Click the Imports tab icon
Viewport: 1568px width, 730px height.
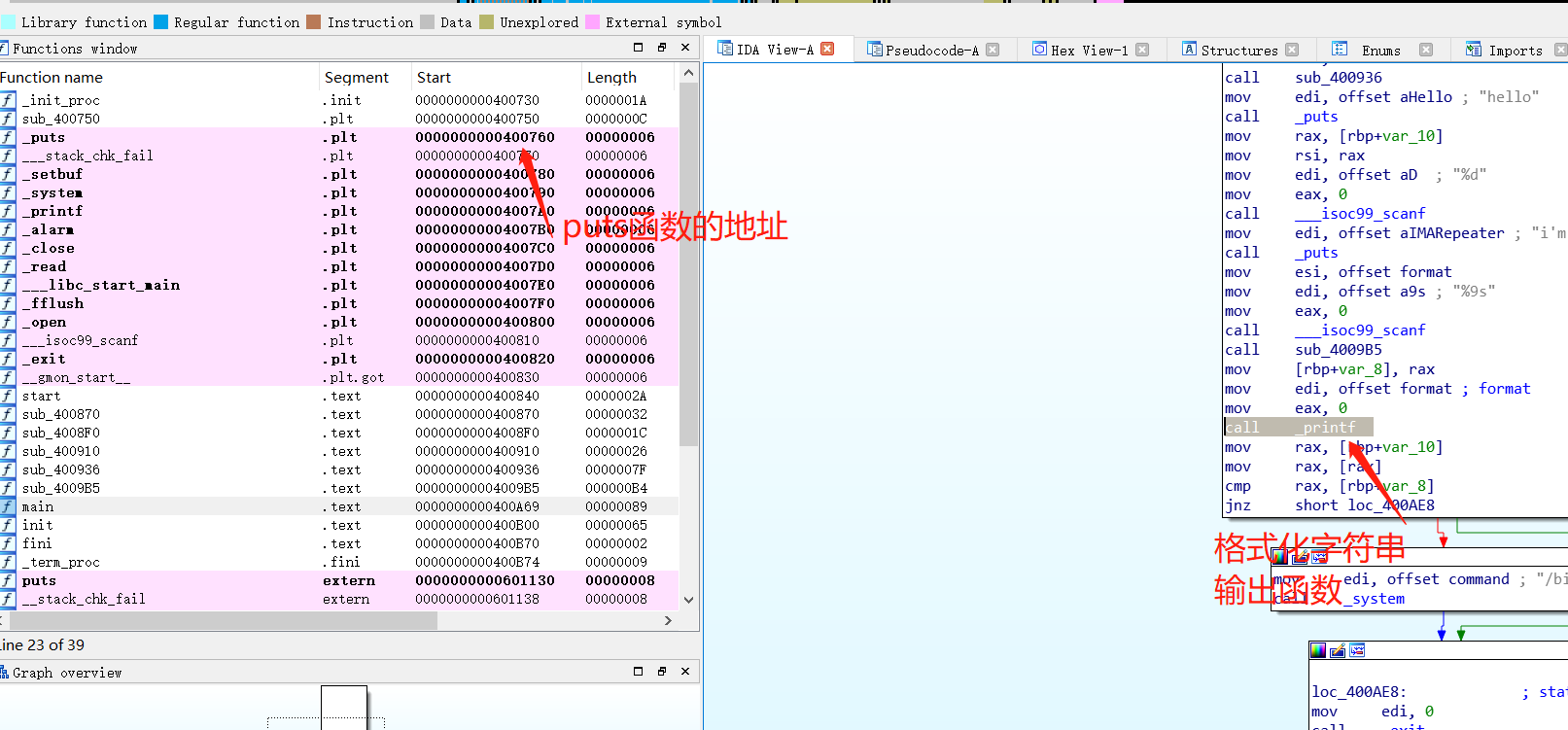[1474, 49]
